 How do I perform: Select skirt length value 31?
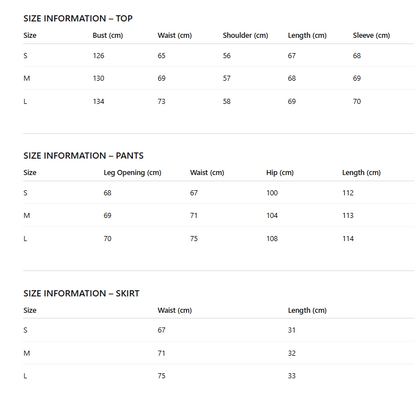coord(292,330)
